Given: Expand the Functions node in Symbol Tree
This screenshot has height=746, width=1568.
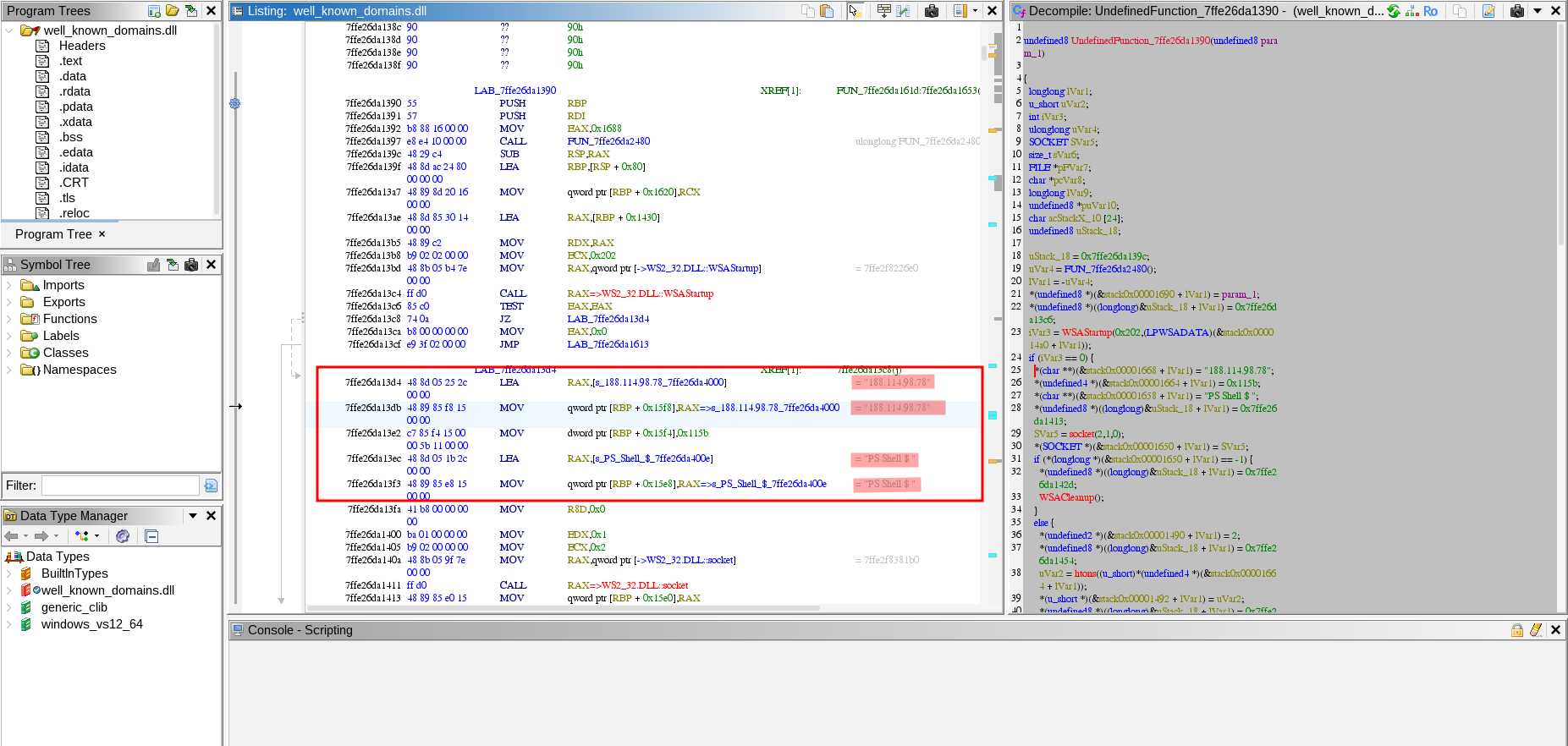Looking at the screenshot, I should pos(9,319).
